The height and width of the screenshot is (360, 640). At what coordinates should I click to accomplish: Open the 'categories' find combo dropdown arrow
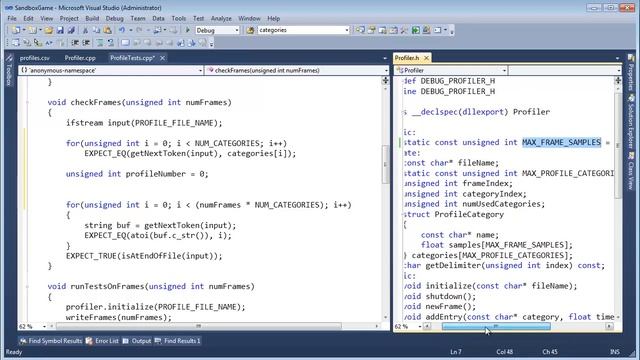pos(347,30)
